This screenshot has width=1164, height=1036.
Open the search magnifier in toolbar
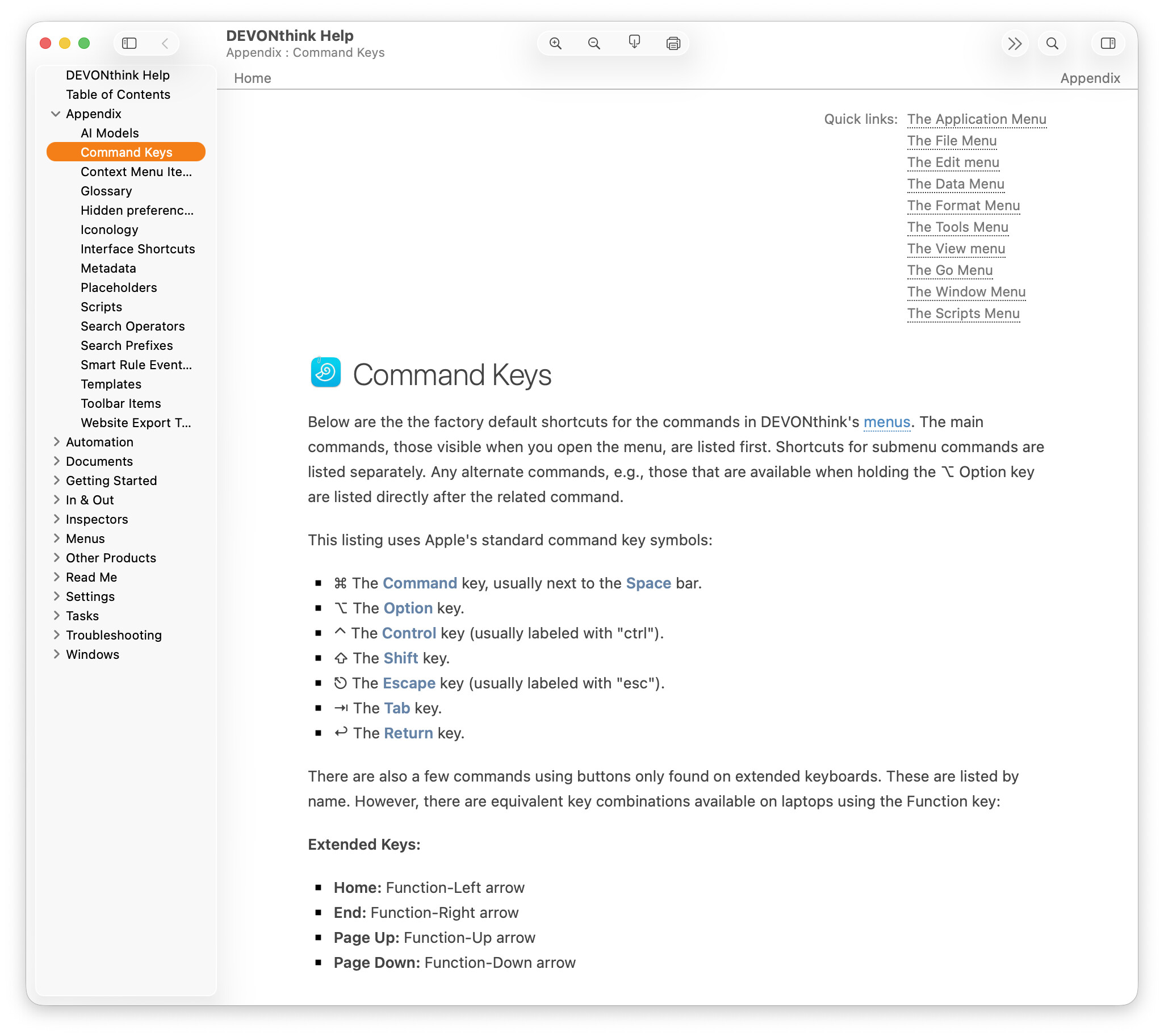[1052, 43]
